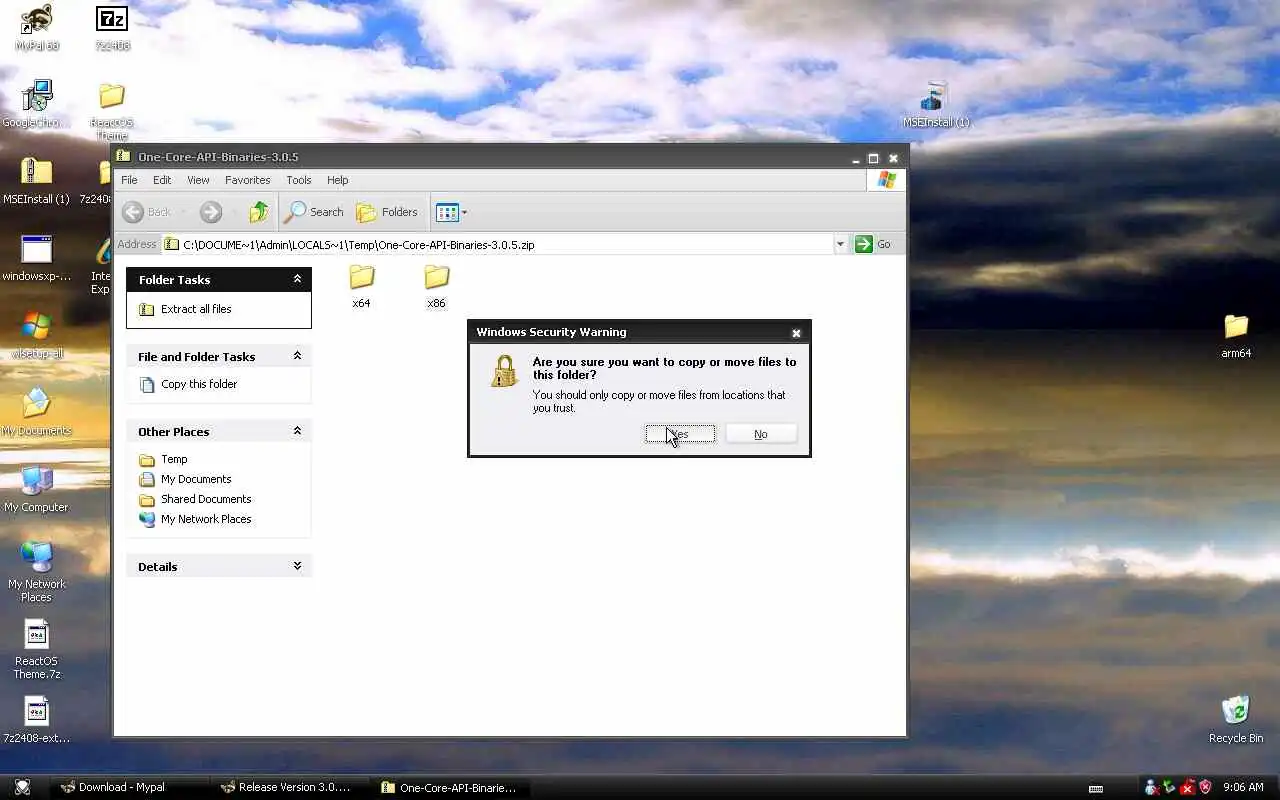Select My Network Places desktop icon

click(x=37, y=572)
